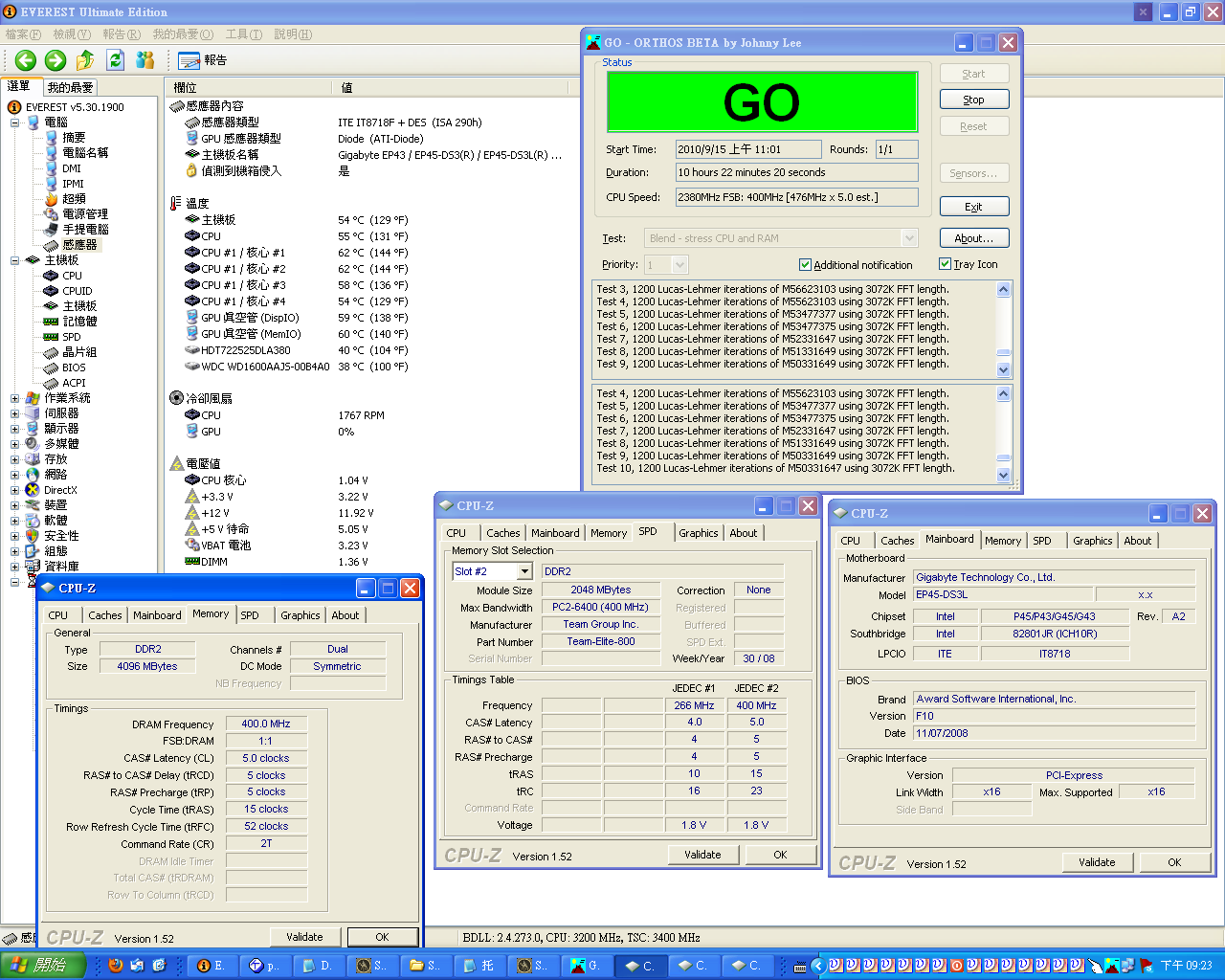1225x980 pixels.
Task: Click the 冷卻風扇 fan icon in sensor list
Action: click(176, 398)
